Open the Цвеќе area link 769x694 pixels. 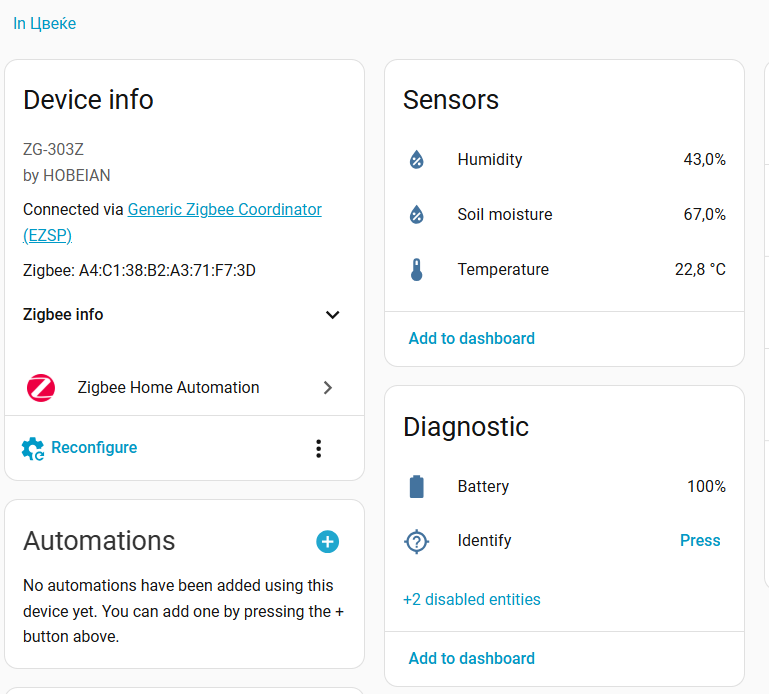coord(45,23)
